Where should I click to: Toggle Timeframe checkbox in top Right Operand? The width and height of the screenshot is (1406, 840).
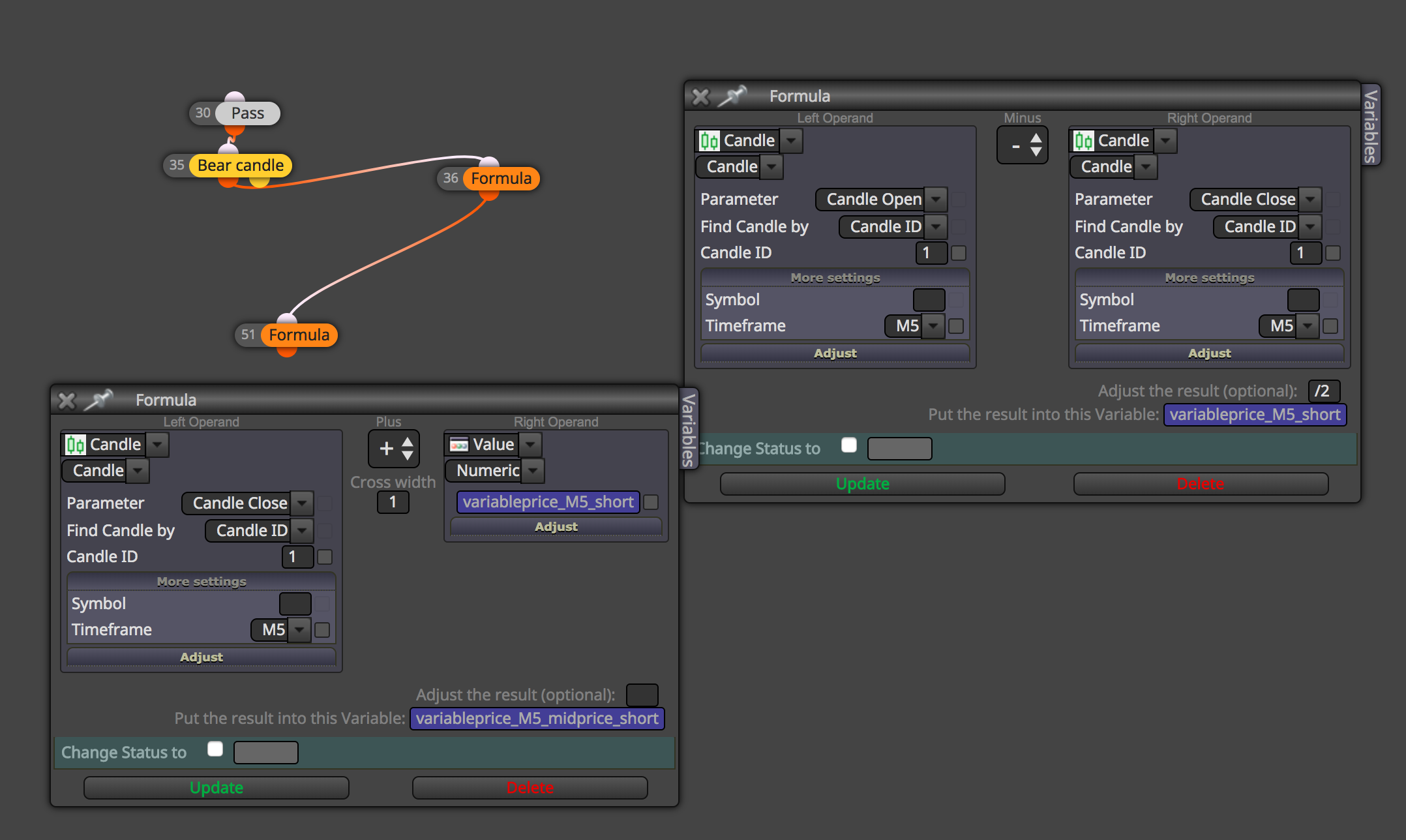pos(1330,326)
